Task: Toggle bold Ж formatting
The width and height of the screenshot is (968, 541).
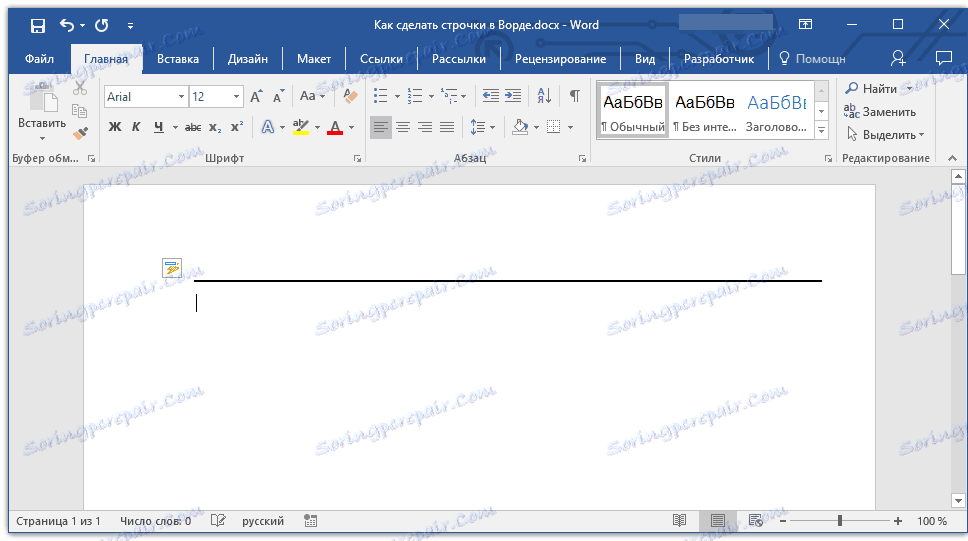Action: tap(115, 127)
